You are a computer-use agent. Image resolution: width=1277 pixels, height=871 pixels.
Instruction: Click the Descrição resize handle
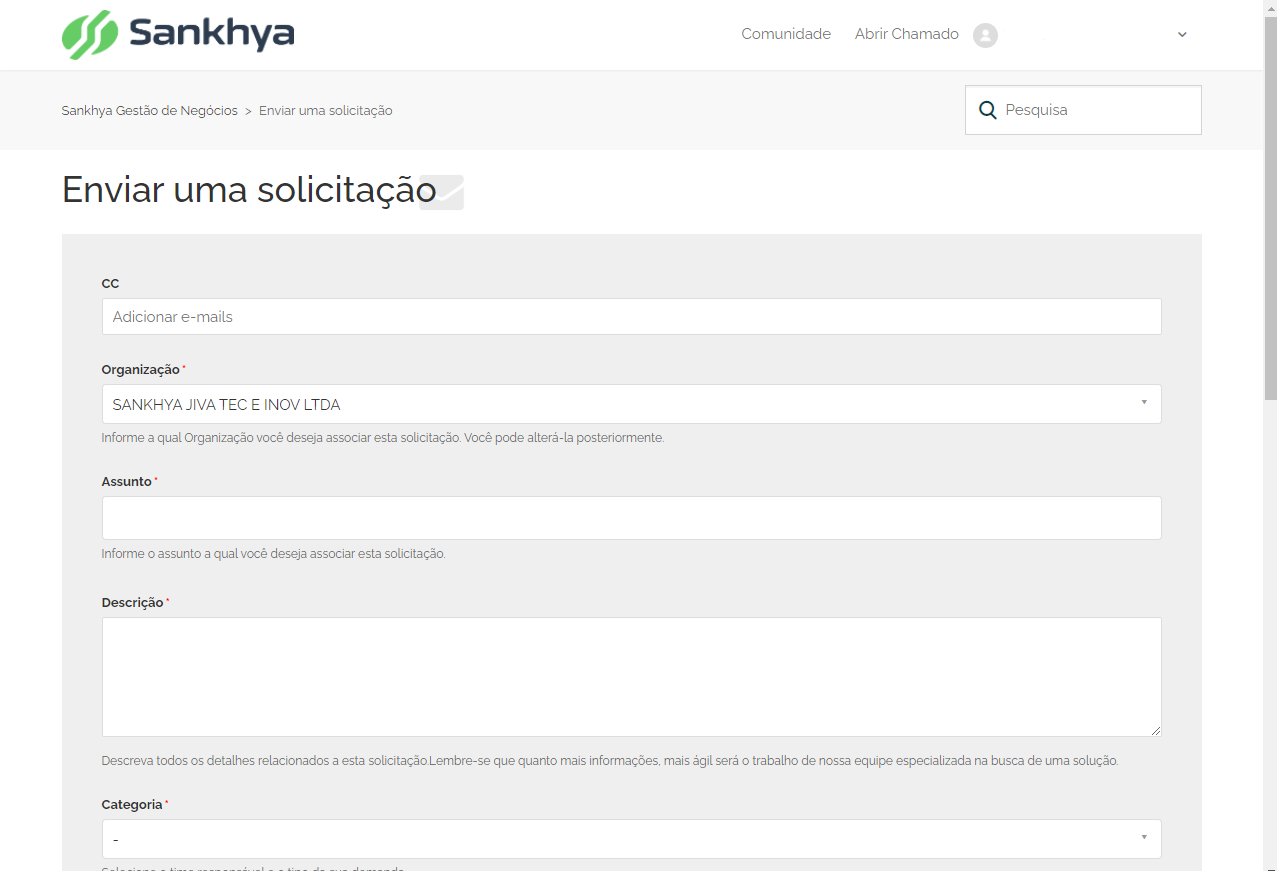coord(1155,730)
